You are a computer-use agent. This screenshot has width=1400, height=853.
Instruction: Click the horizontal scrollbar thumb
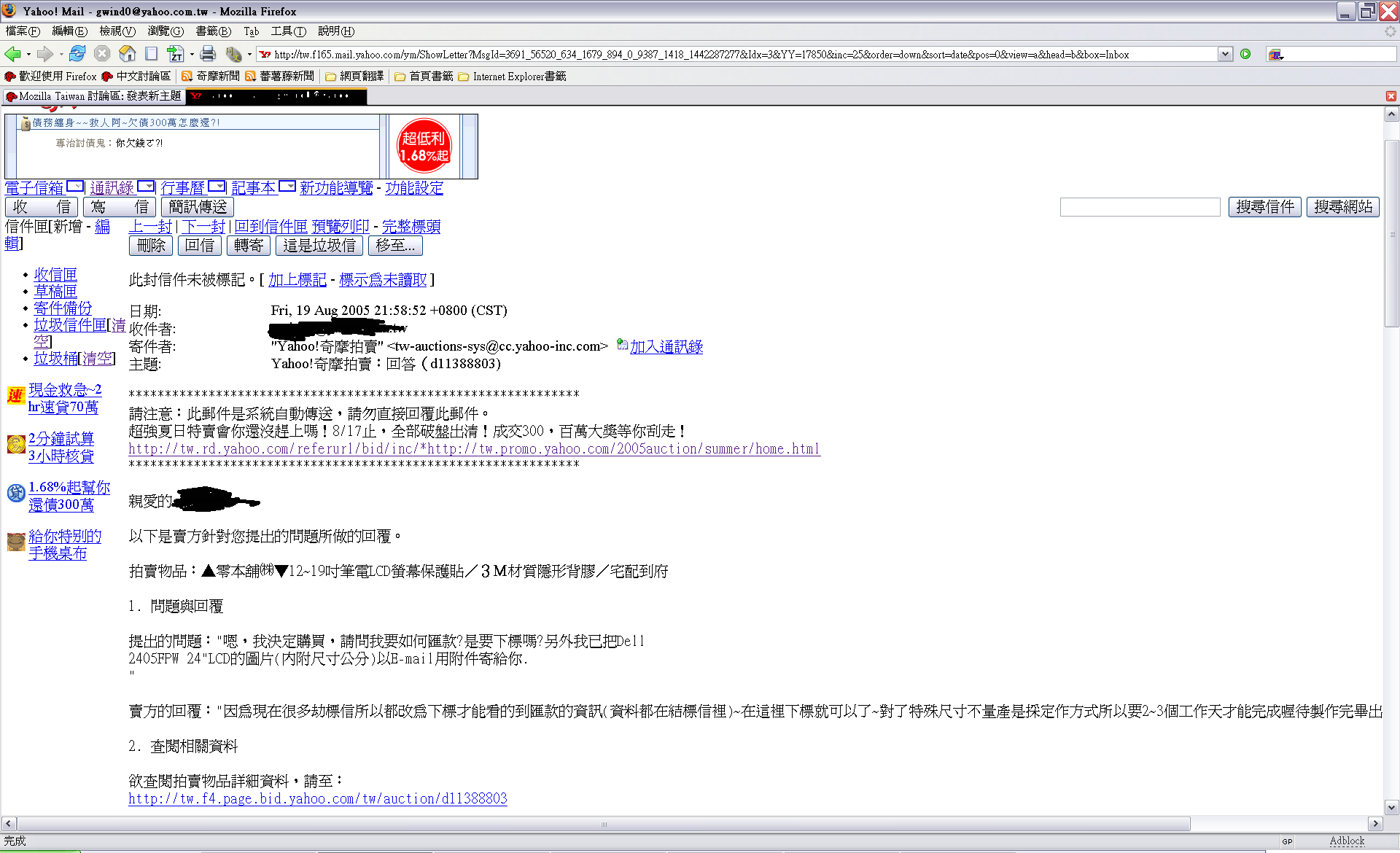tap(602, 824)
